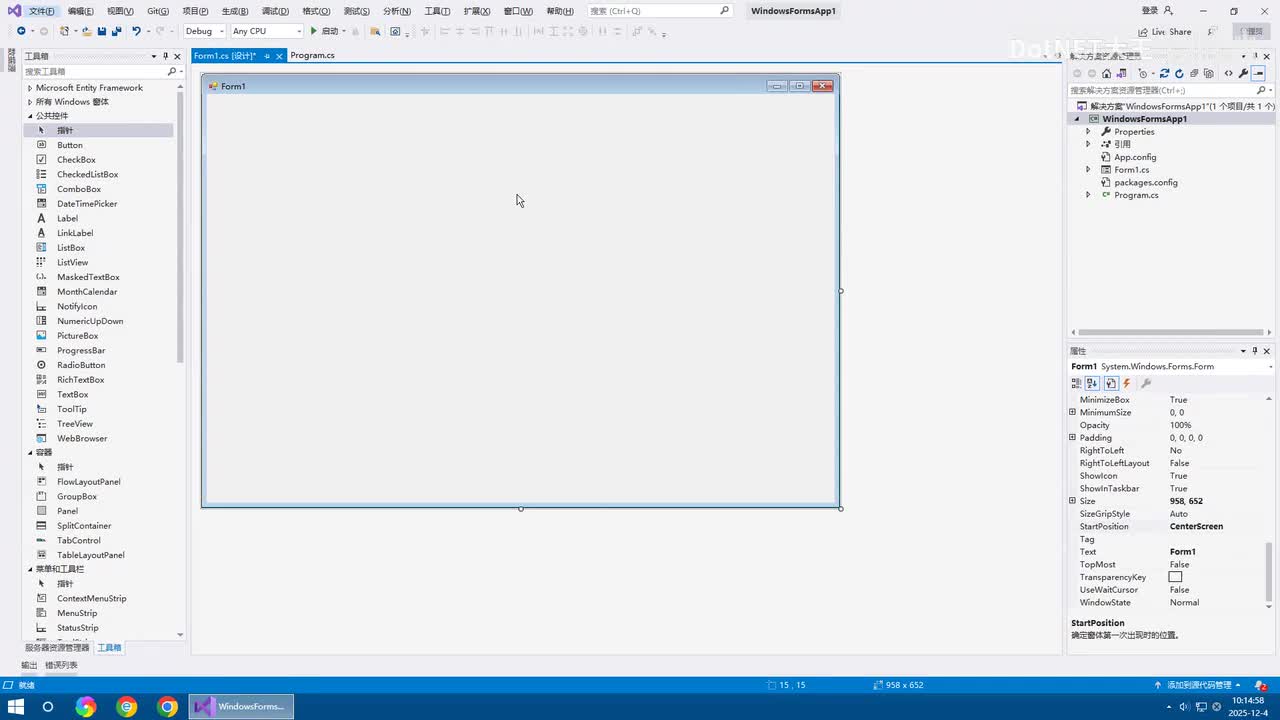1280x720 pixels.
Task: Toggle the Properties view button in Properties panel
Action: coord(1110,383)
